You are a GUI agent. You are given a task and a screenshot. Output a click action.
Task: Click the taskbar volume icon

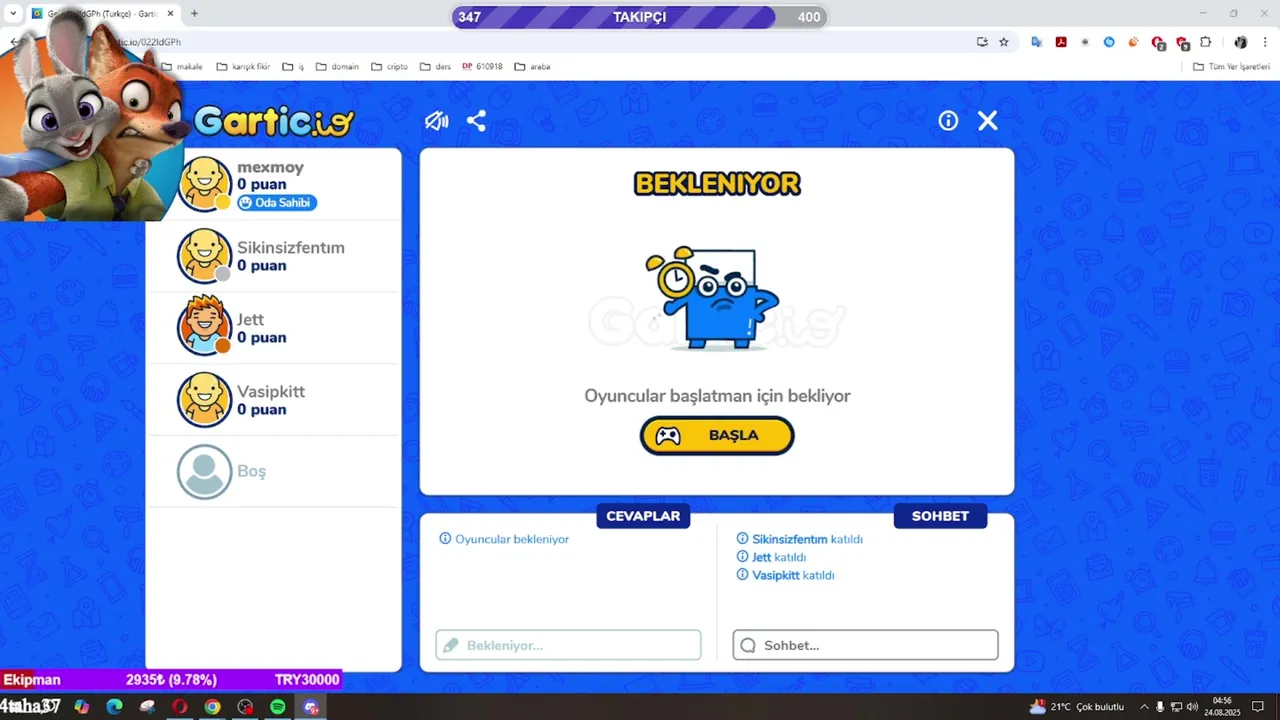1192,707
